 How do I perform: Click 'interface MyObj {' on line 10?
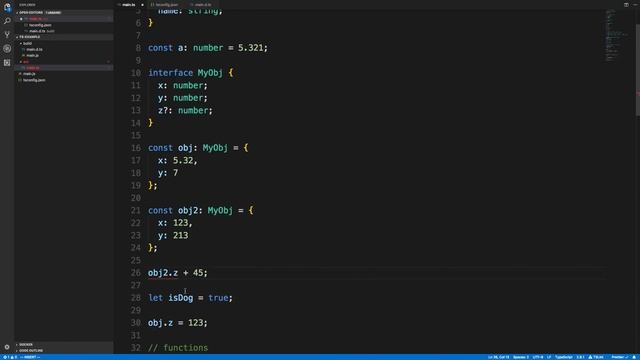point(191,73)
